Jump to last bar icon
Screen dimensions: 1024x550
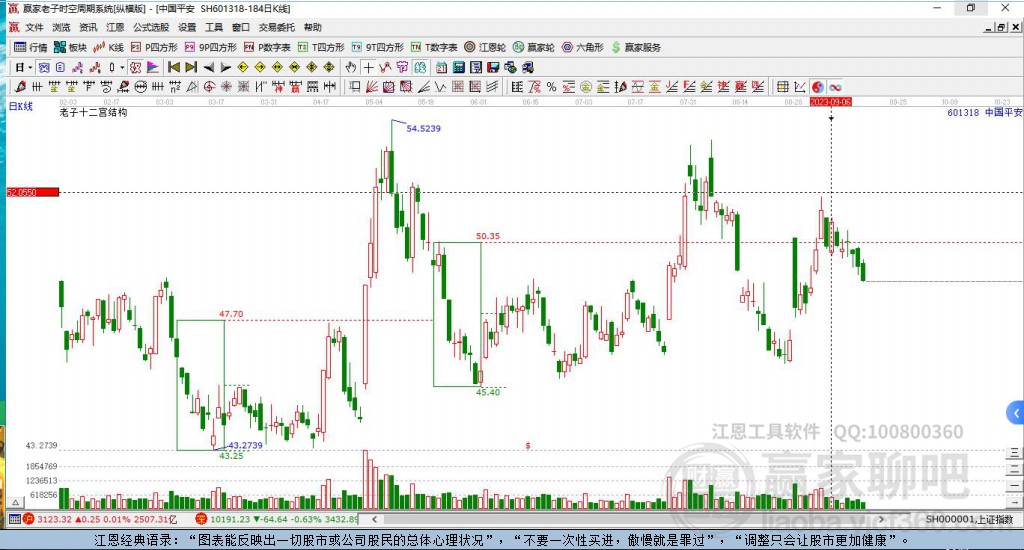[x=191, y=67]
